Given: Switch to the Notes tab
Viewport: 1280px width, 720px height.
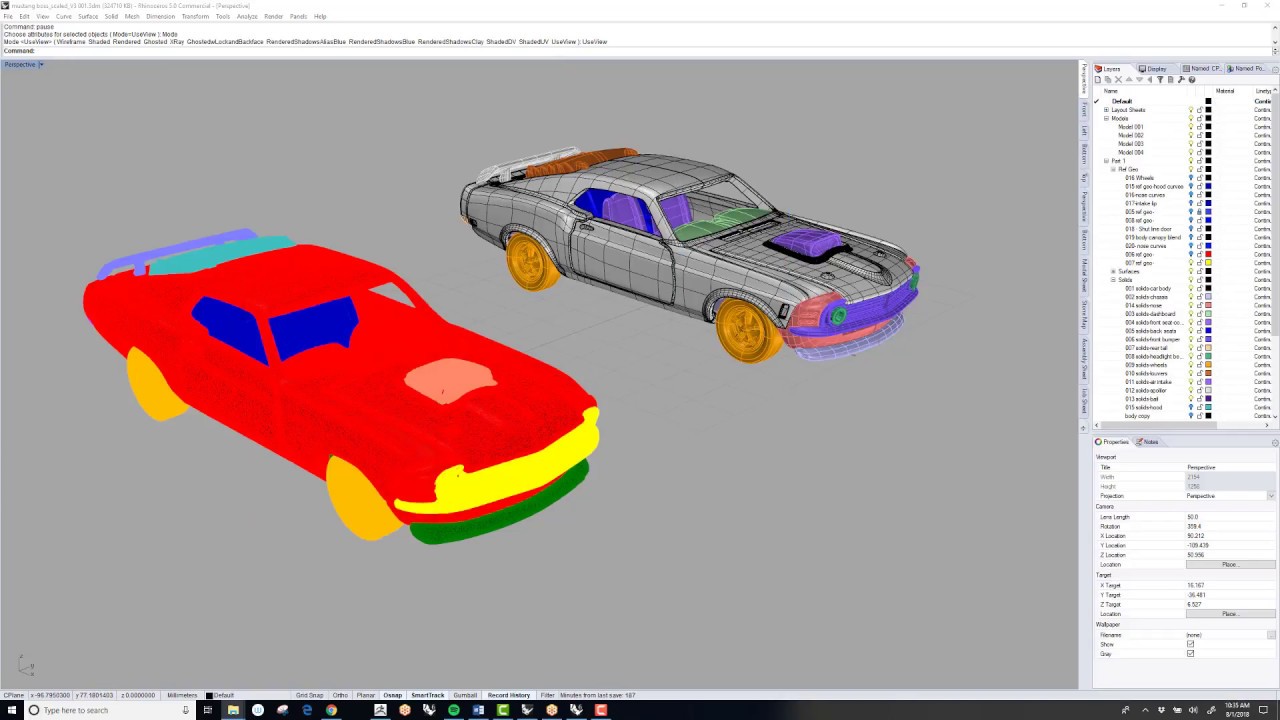Looking at the screenshot, I should 1148,442.
